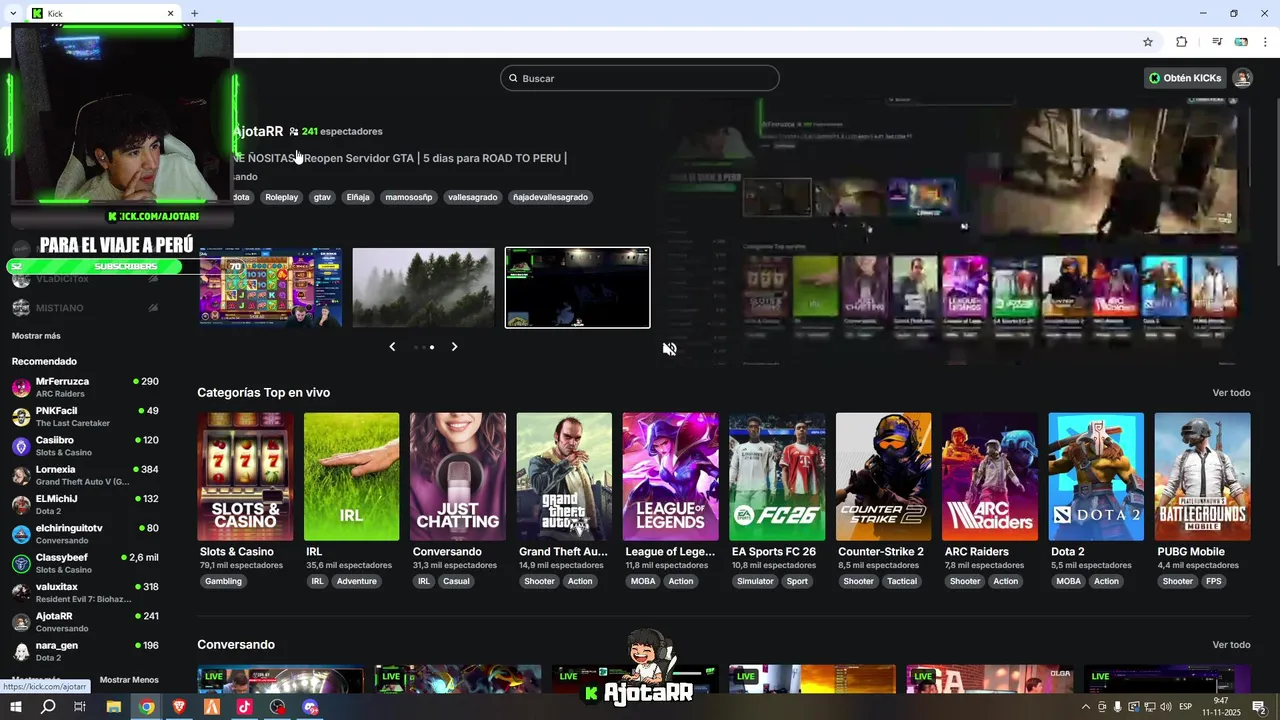The width and height of the screenshot is (1280, 720).
Task: Open the Chrome profile avatar
Action: coord(1241,42)
